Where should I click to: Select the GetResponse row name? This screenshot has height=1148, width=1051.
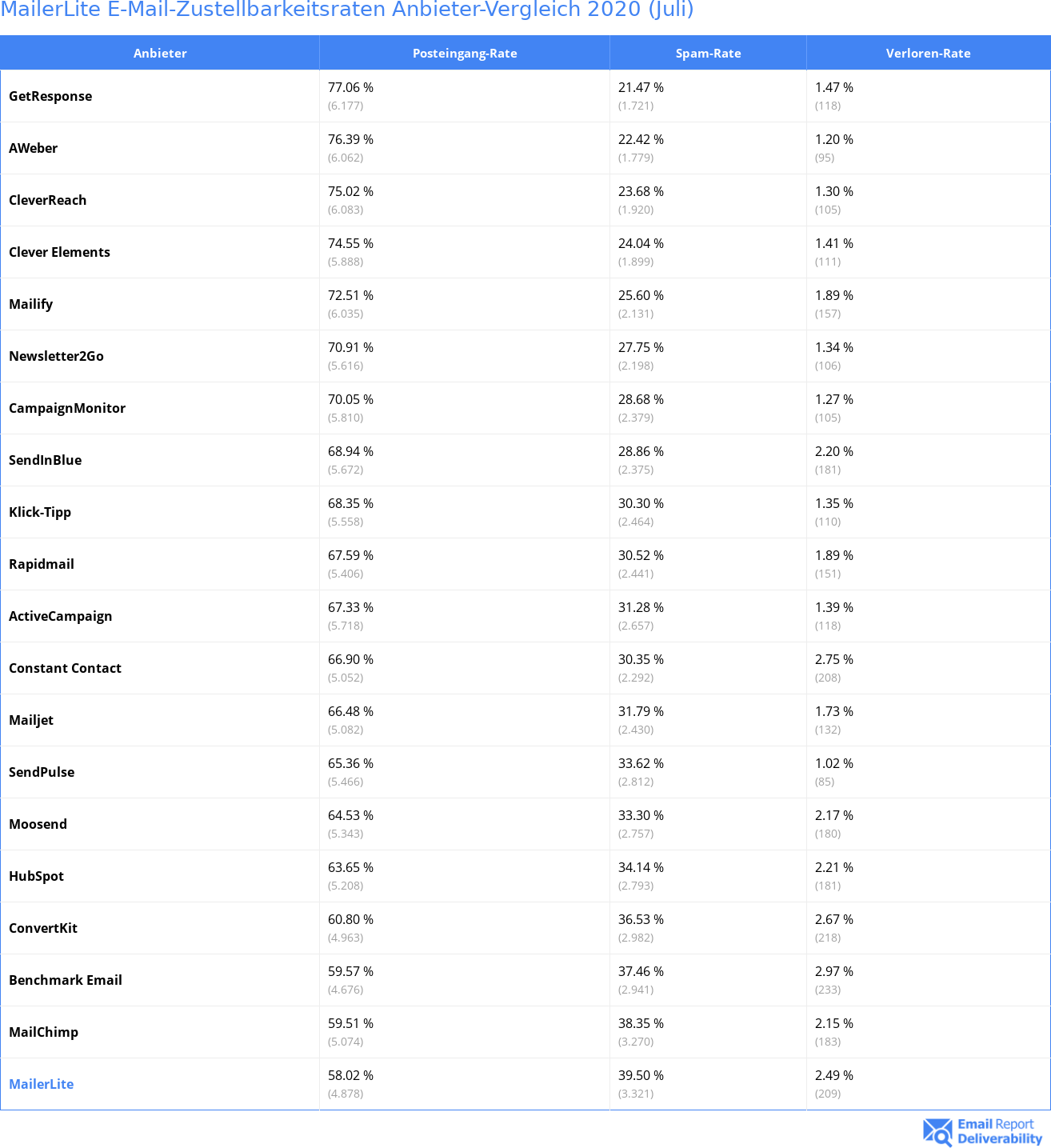[x=50, y=96]
